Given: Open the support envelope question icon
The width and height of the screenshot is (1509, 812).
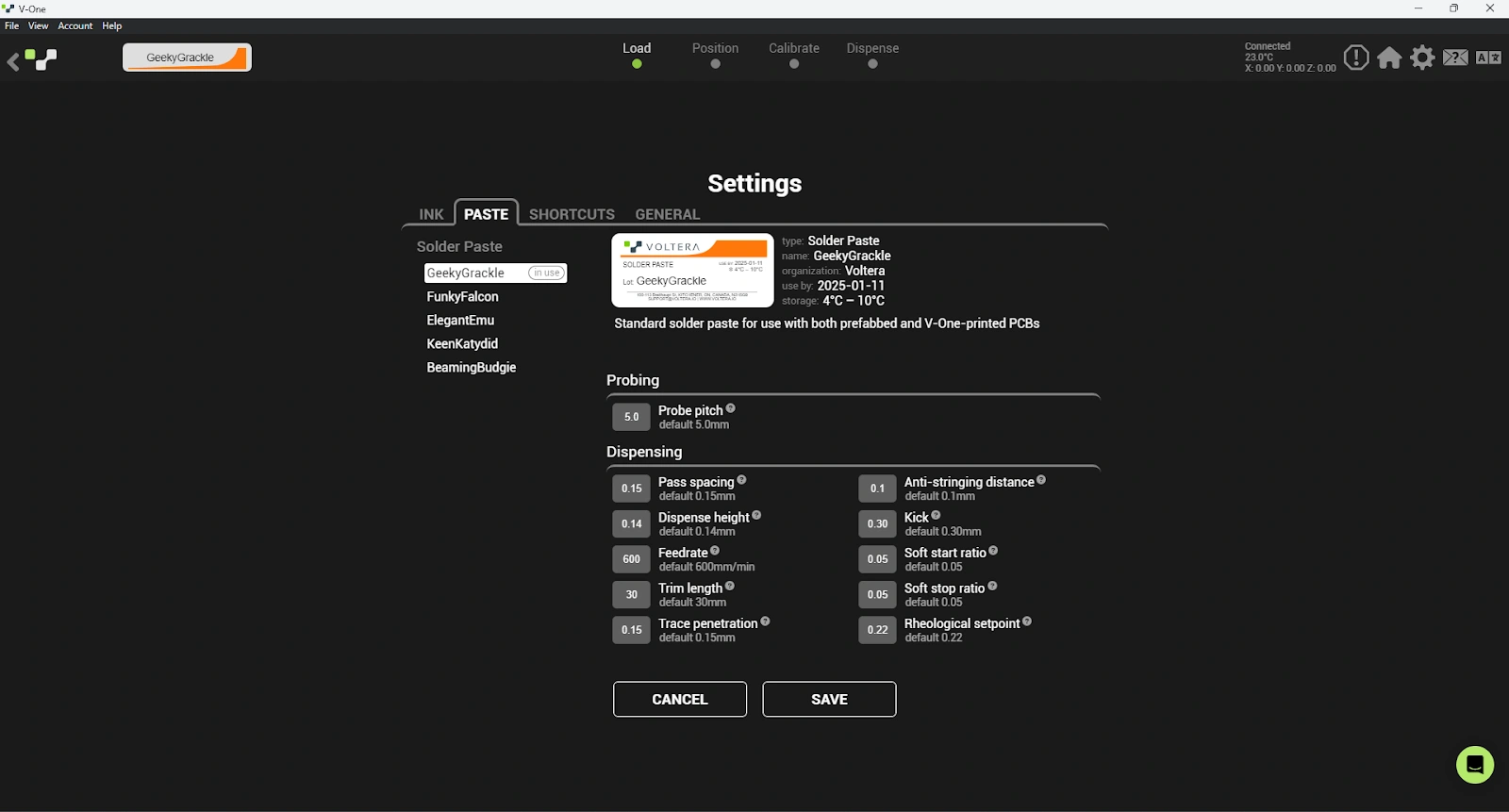Looking at the screenshot, I should click(x=1455, y=58).
